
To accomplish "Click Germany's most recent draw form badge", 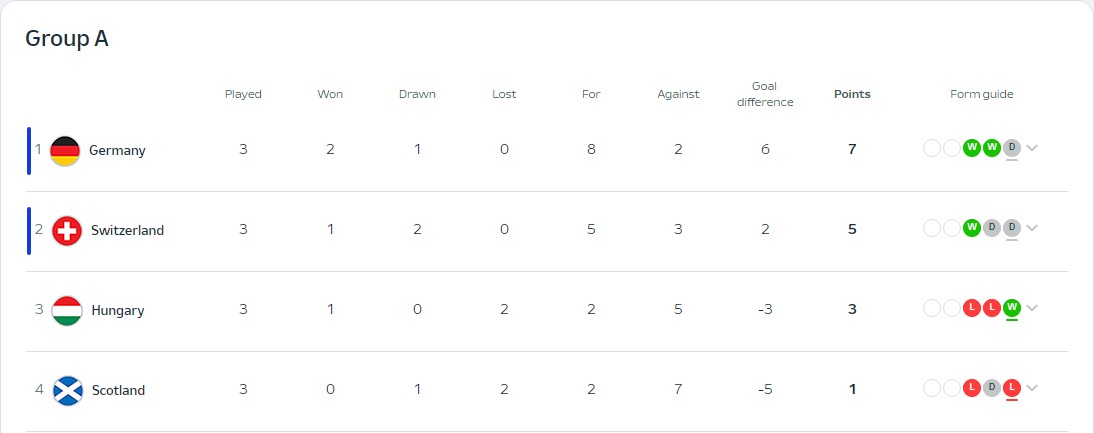I will click(1011, 148).
